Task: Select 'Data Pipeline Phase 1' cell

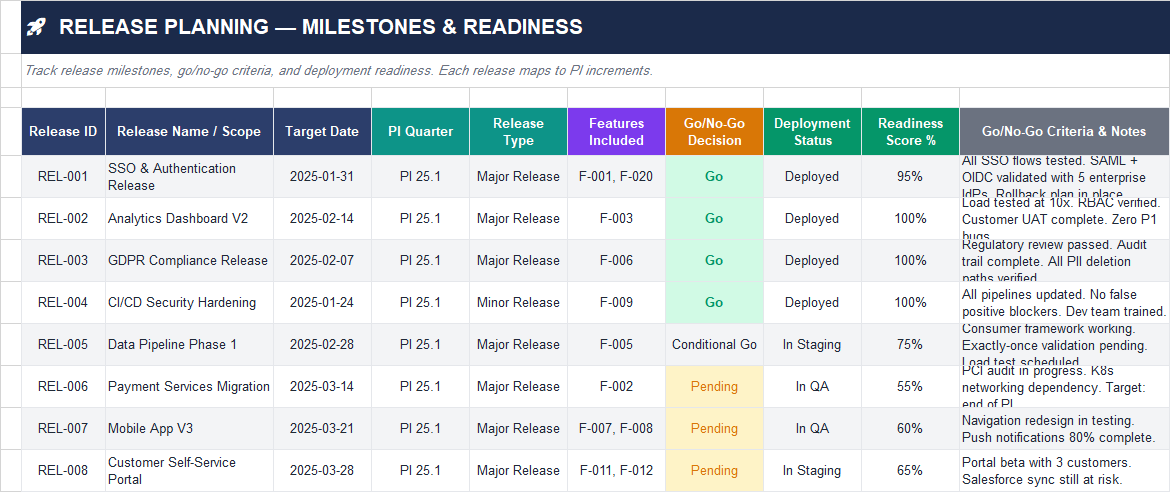Action: point(190,344)
